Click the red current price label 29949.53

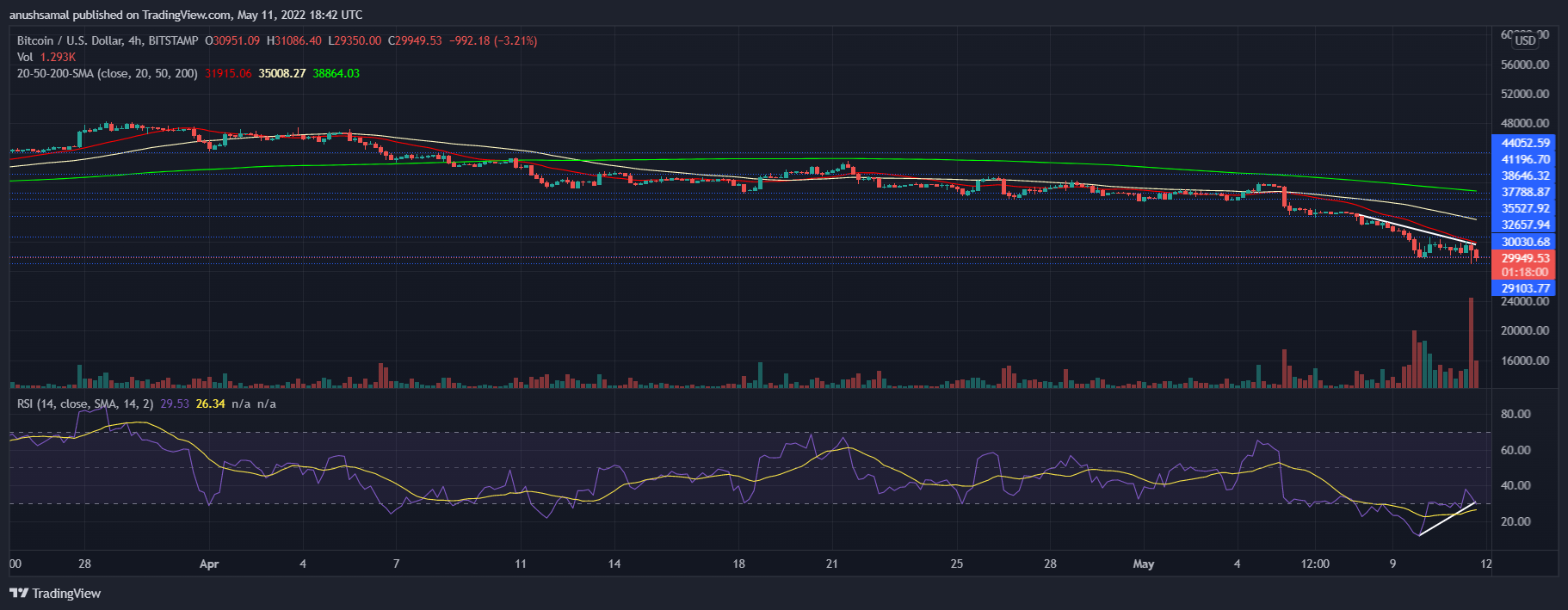click(x=1524, y=258)
